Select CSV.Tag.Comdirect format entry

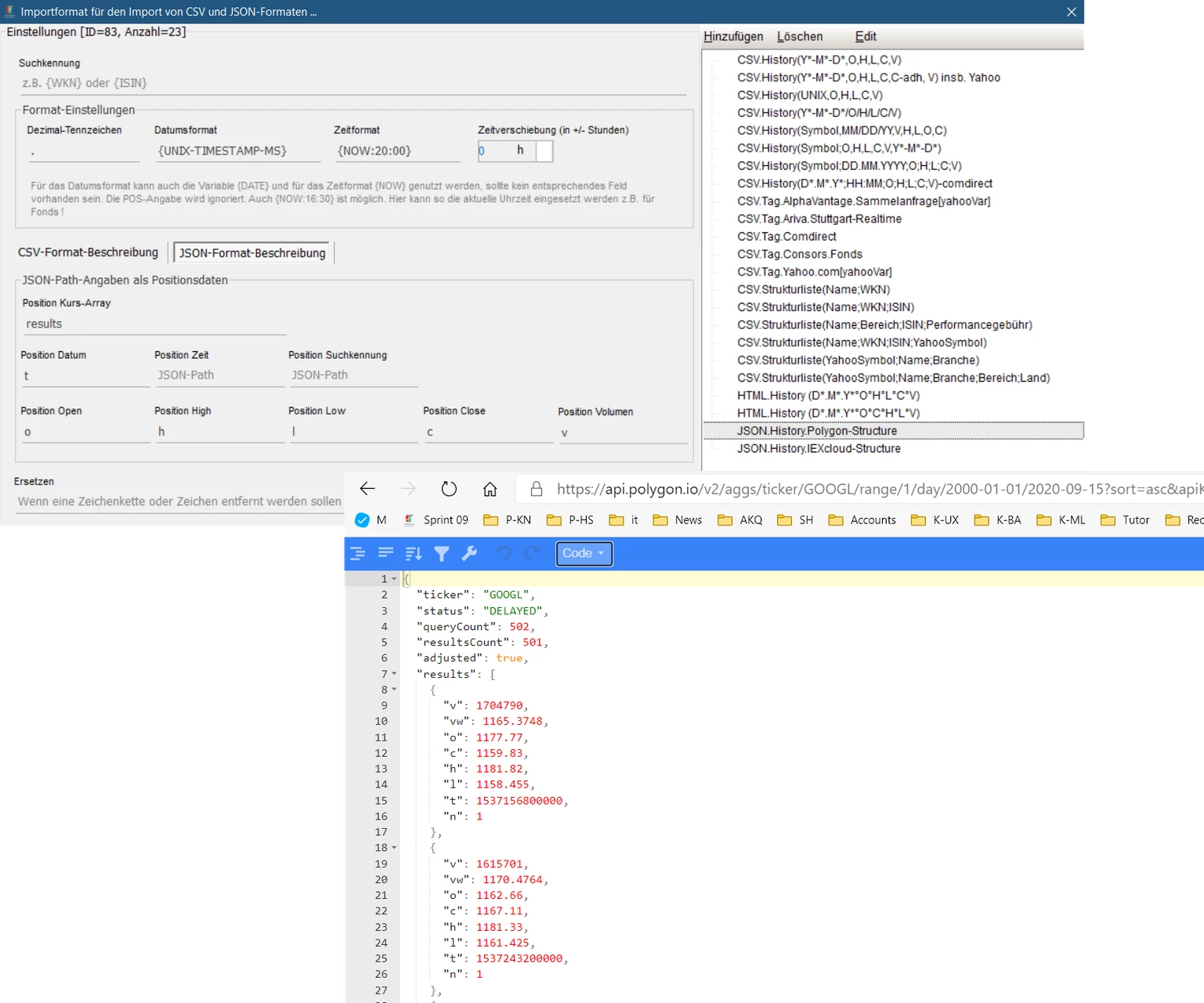[786, 237]
